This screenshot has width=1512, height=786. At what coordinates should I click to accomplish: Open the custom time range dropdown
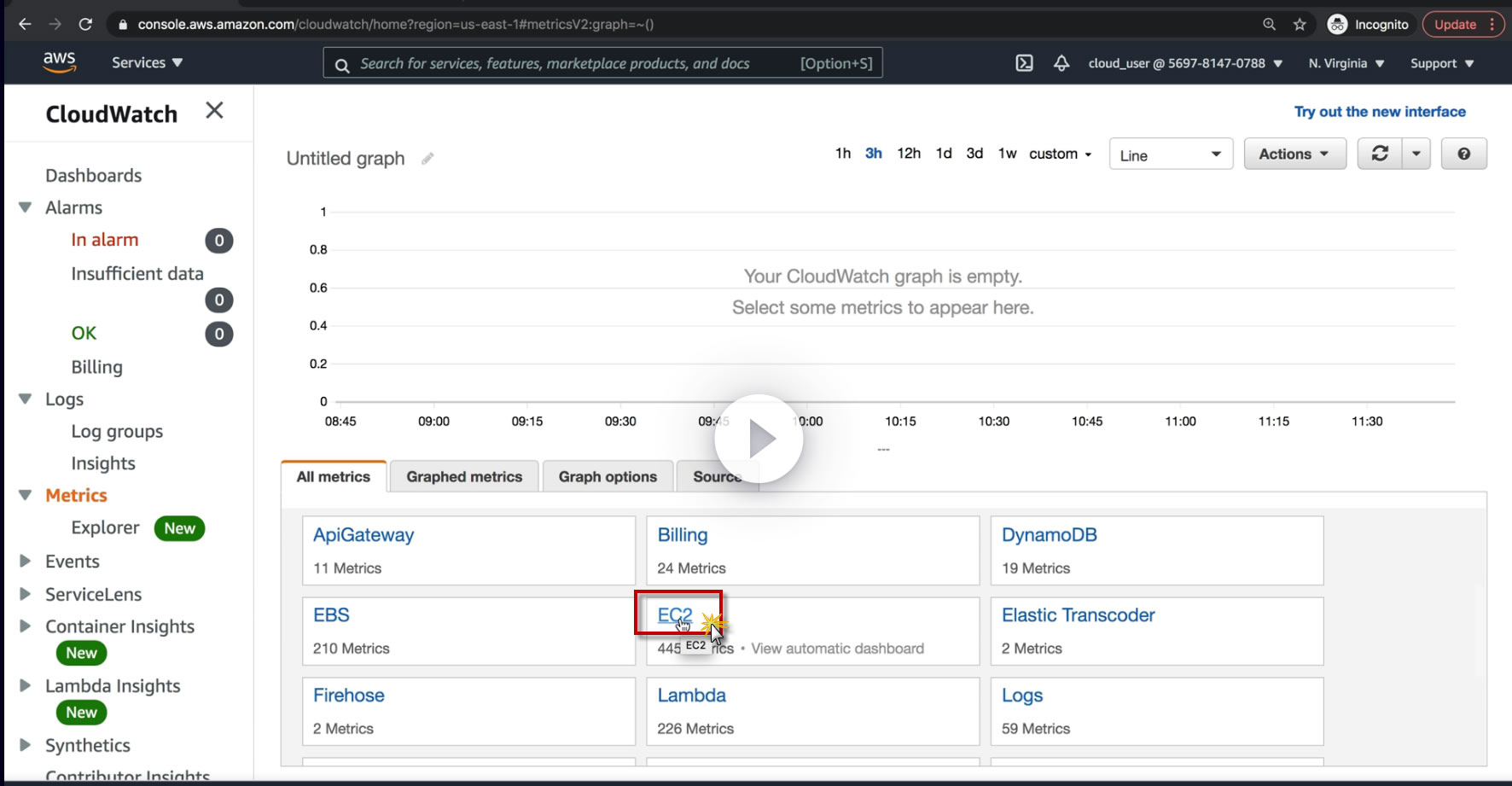tap(1061, 154)
